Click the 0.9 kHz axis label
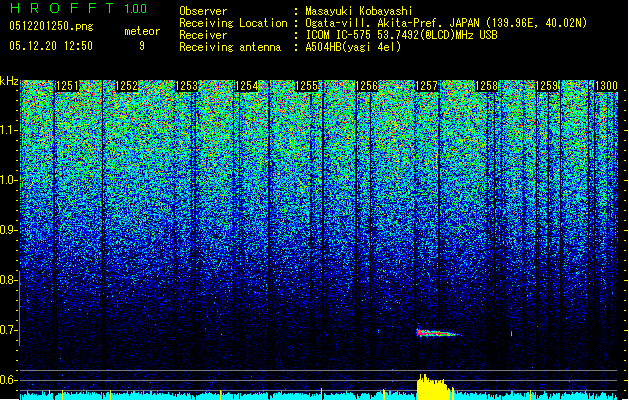629x400 pixels. tap(8, 230)
